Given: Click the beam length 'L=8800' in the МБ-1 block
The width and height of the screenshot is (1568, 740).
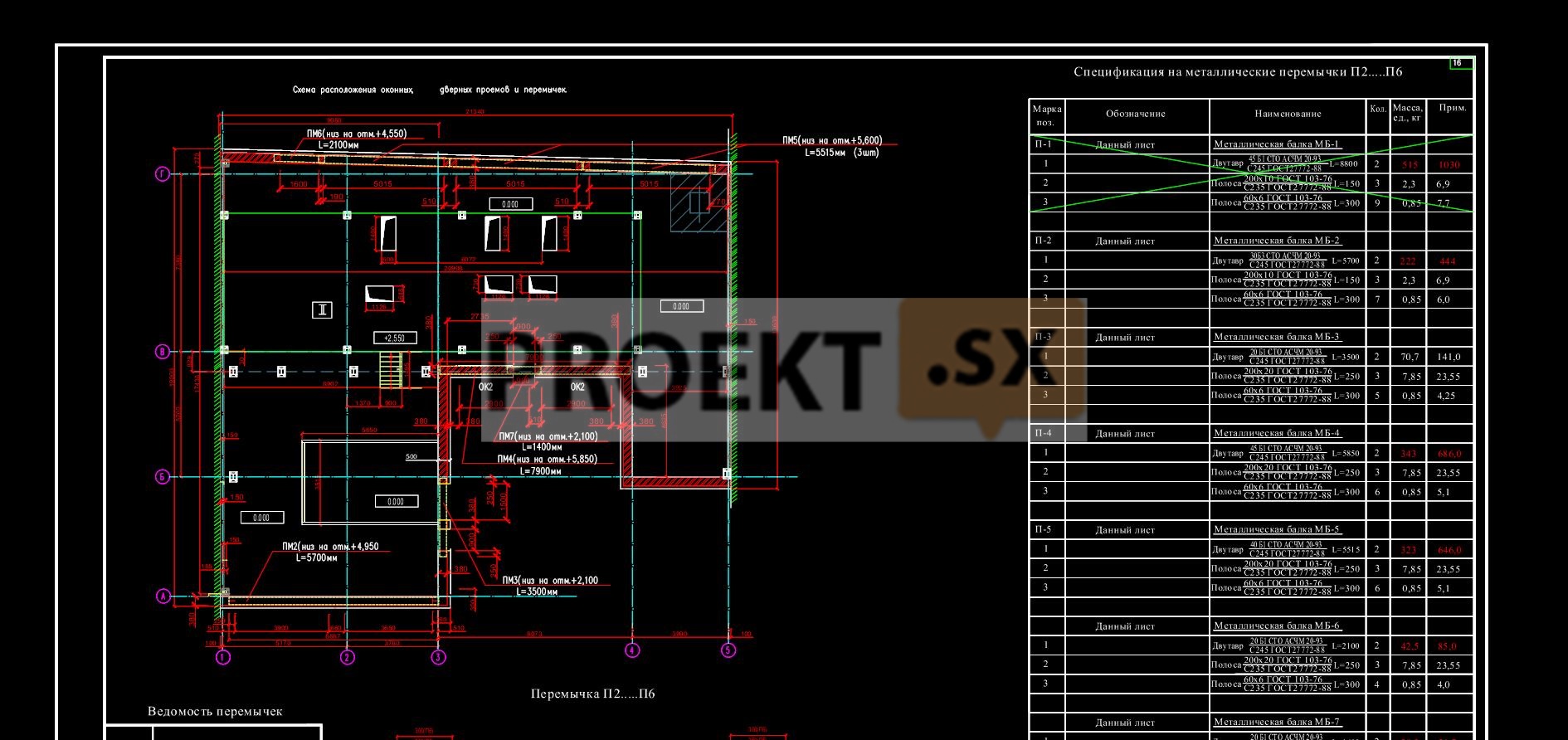Looking at the screenshot, I should [1346, 164].
